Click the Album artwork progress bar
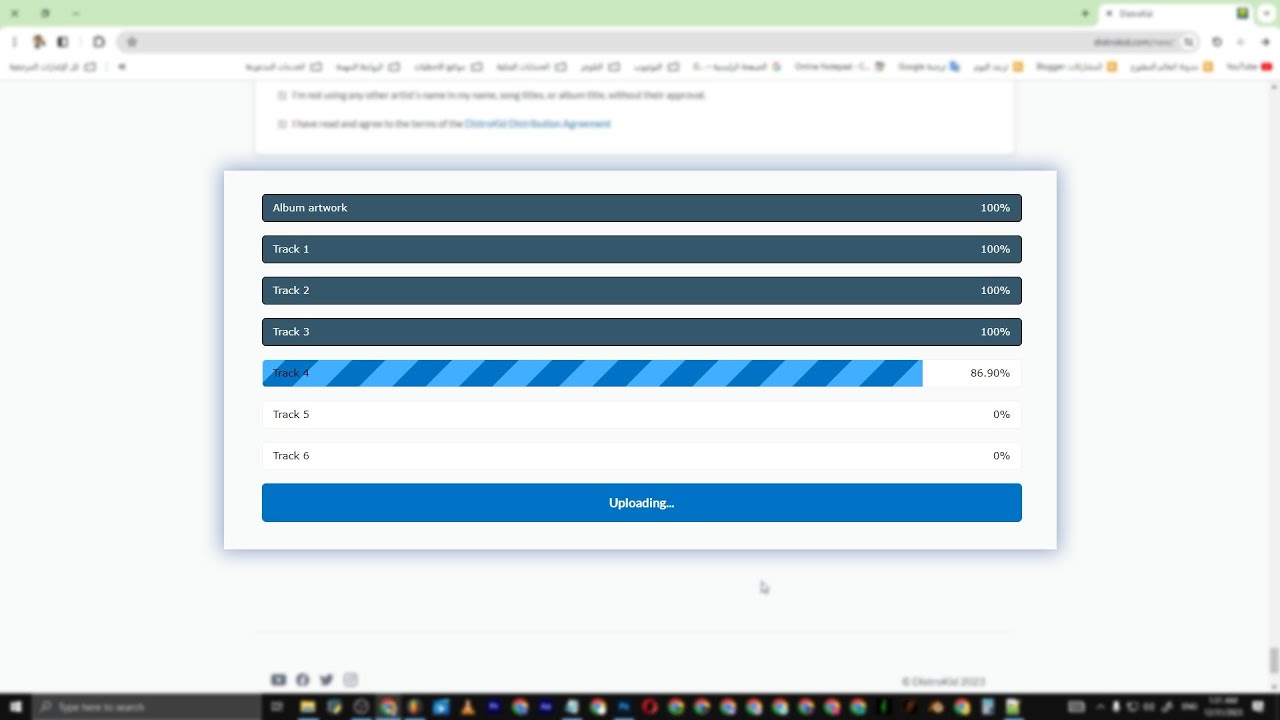 [x=641, y=208]
